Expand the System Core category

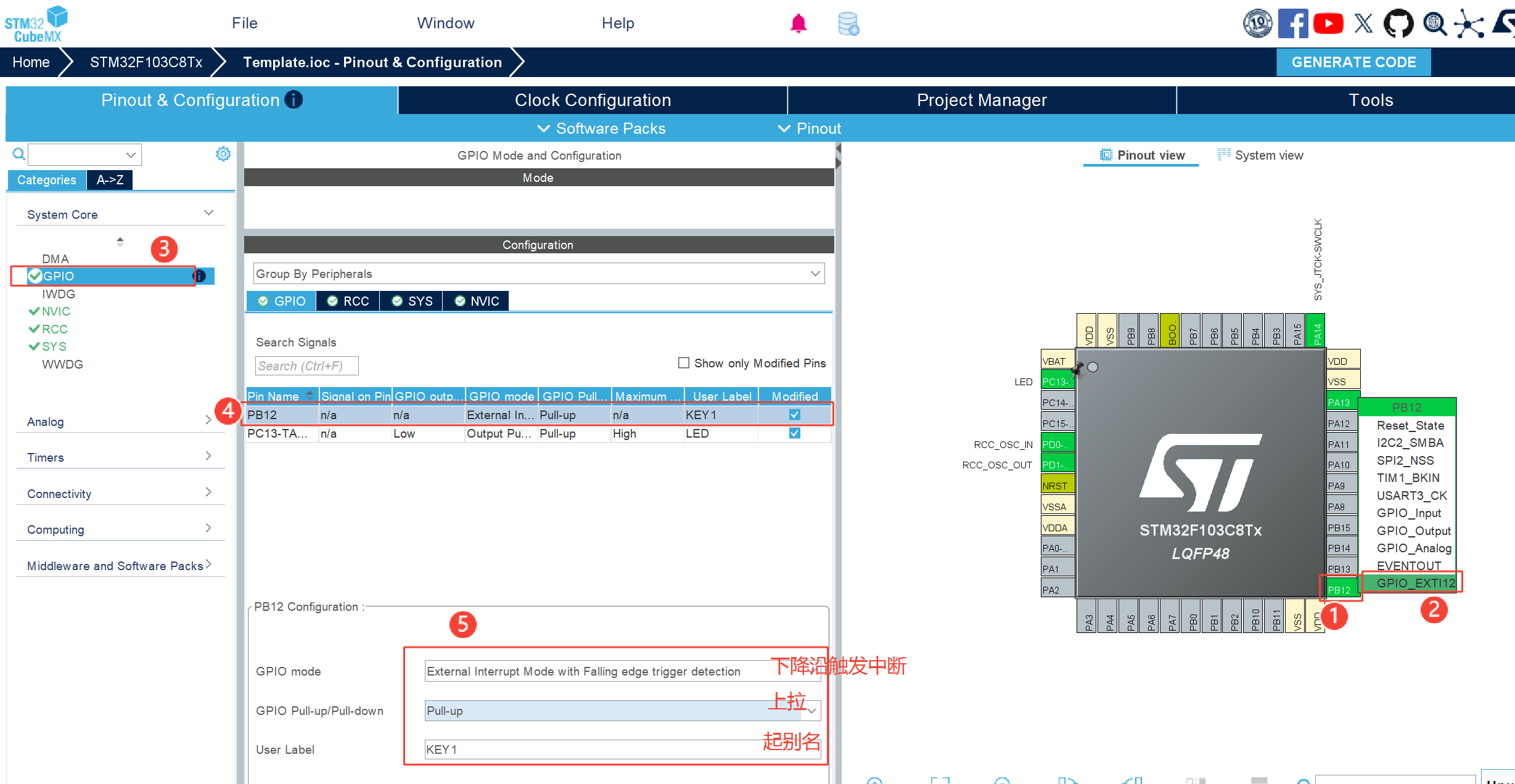point(121,214)
